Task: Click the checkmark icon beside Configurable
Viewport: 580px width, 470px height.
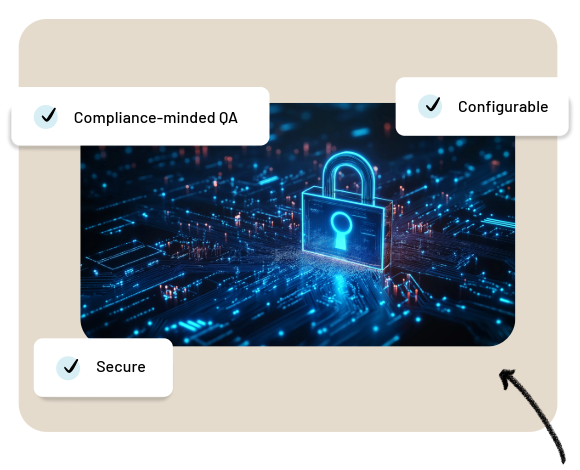Action: tap(430, 106)
